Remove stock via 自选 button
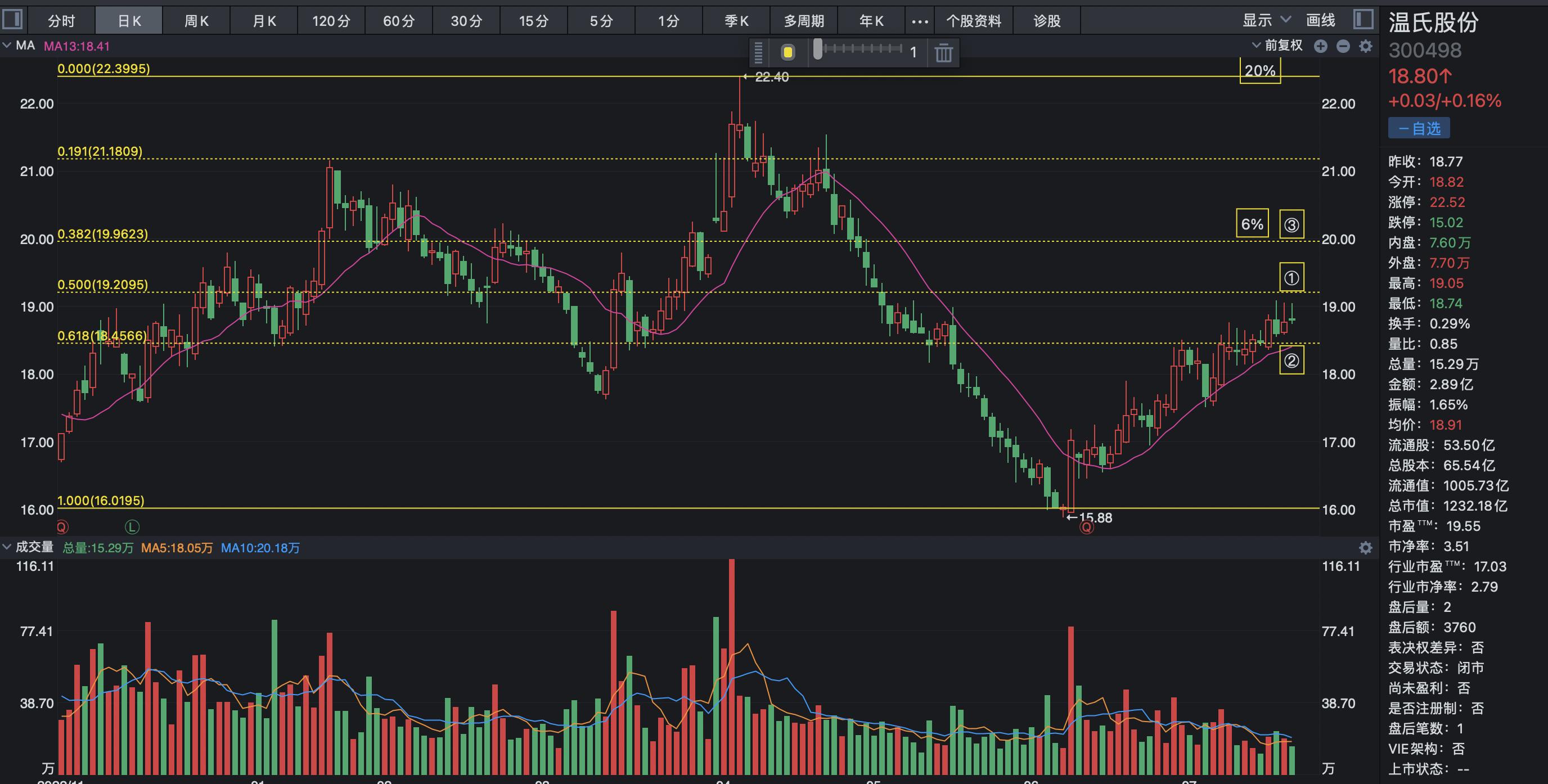The image size is (1548, 784). tap(1419, 129)
